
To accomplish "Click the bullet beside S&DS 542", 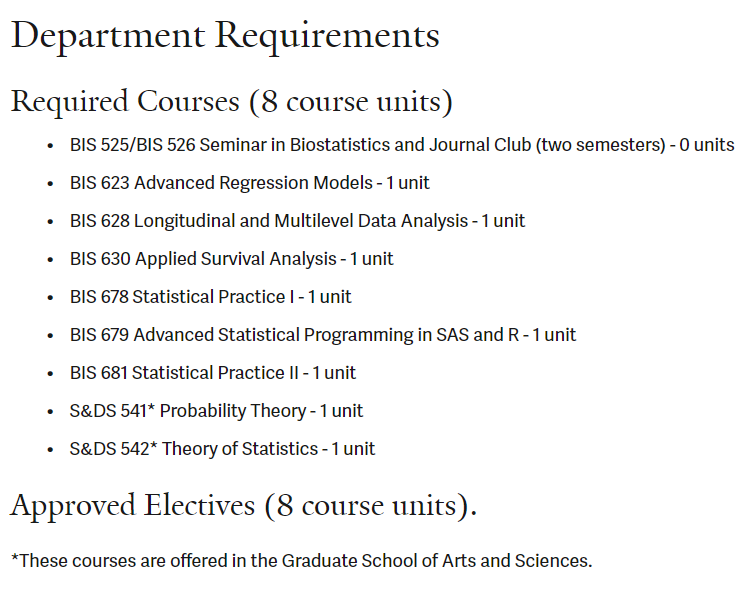I will coord(51,450).
